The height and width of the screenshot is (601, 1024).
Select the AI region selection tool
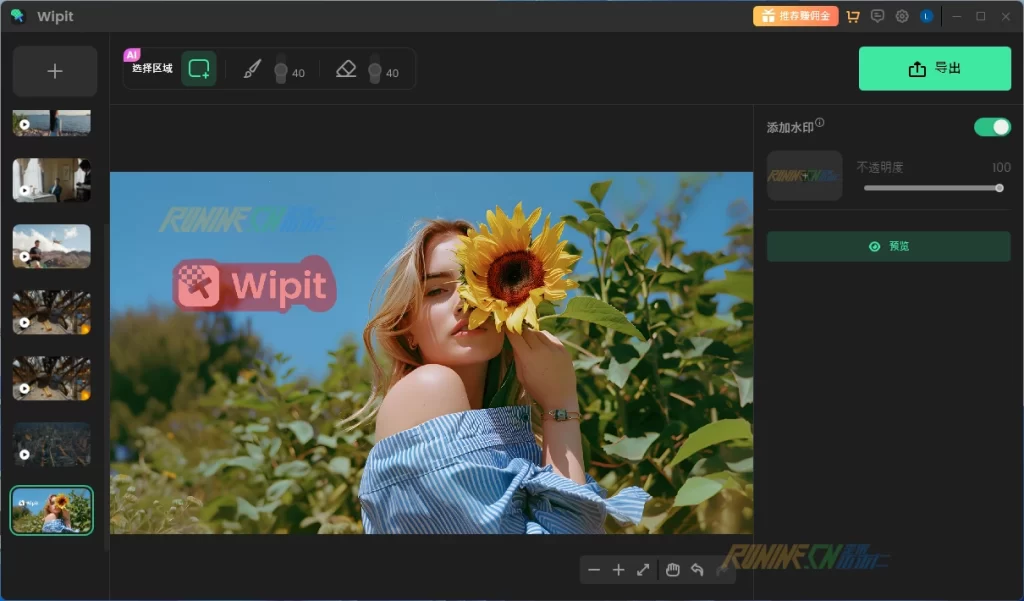(199, 69)
